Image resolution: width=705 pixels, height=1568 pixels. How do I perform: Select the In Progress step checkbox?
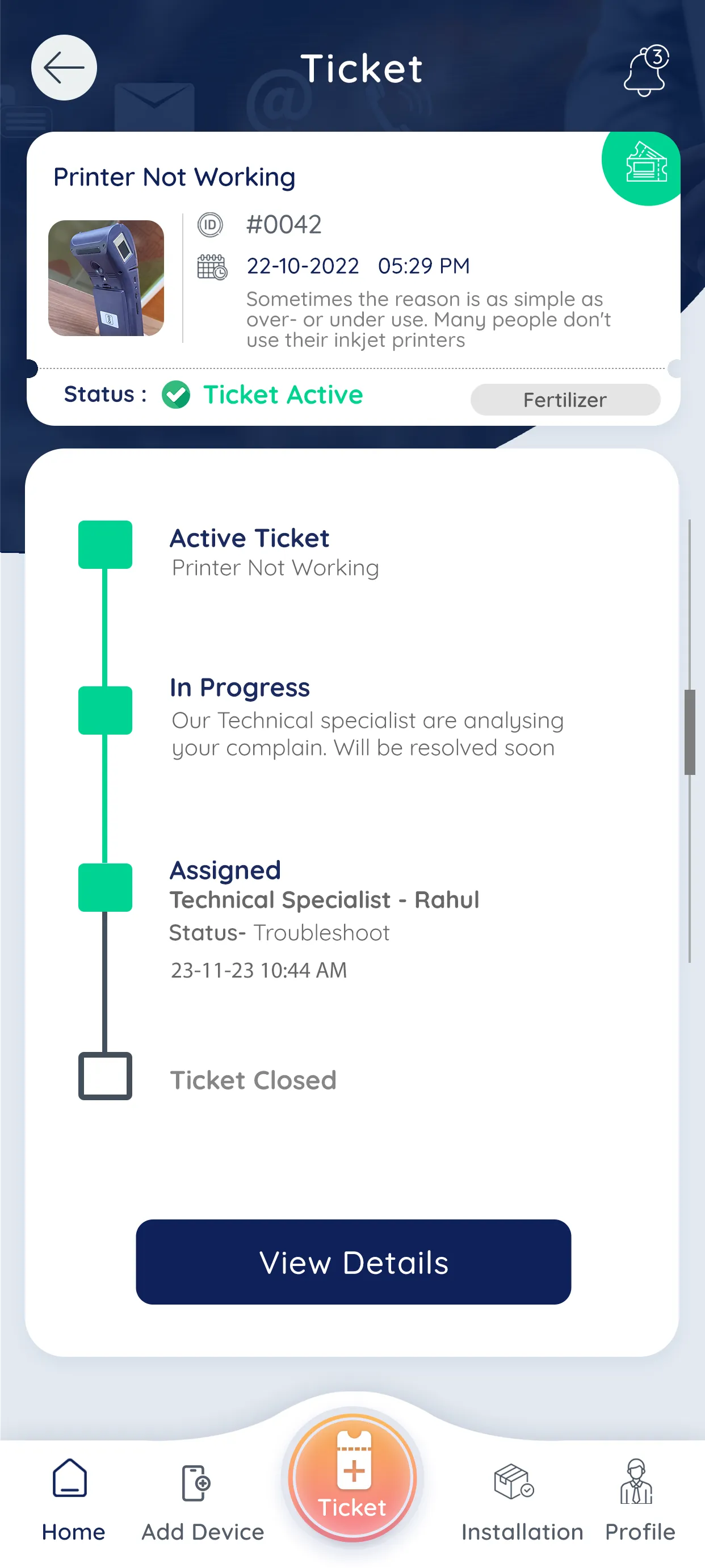point(104,710)
